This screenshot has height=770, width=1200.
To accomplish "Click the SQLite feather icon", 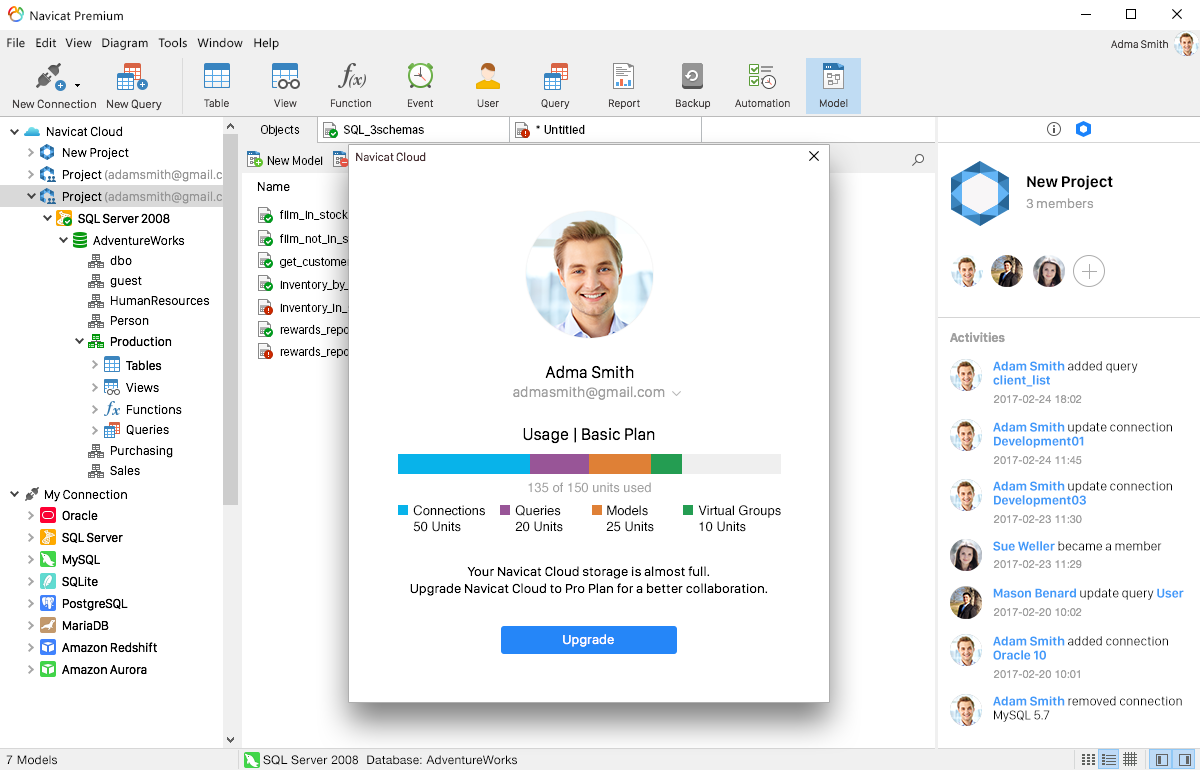I will (x=47, y=582).
